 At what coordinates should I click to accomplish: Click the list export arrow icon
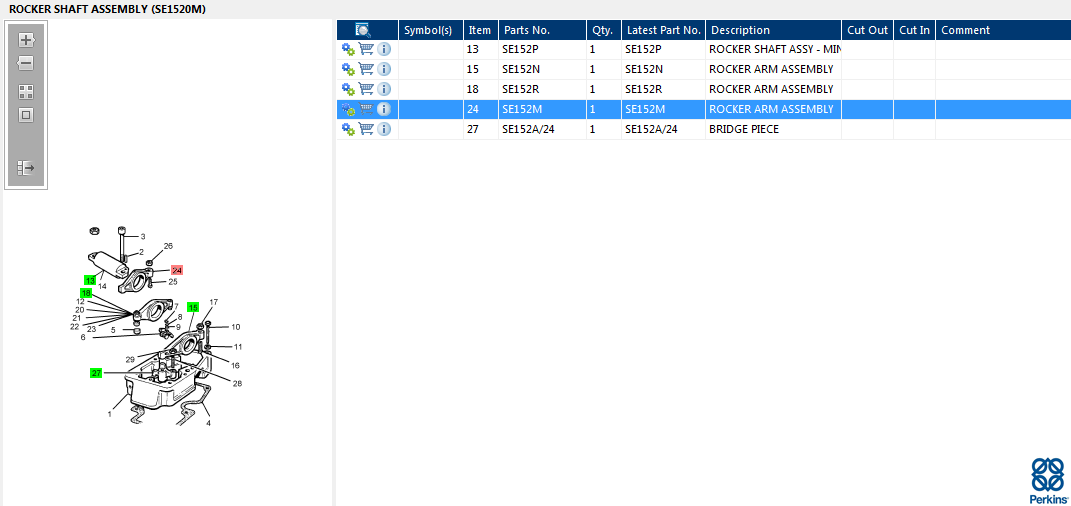tap(26, 168)
